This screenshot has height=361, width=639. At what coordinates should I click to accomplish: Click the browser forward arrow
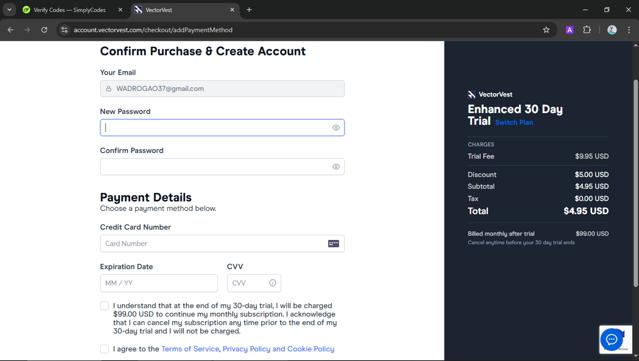tap(27, 30)
